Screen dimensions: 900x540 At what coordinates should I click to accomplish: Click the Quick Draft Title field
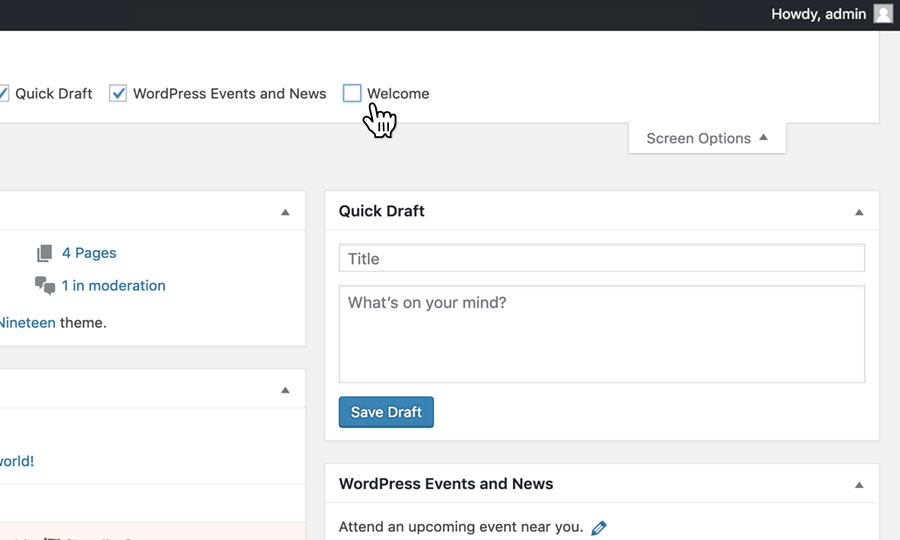[602, 258]
